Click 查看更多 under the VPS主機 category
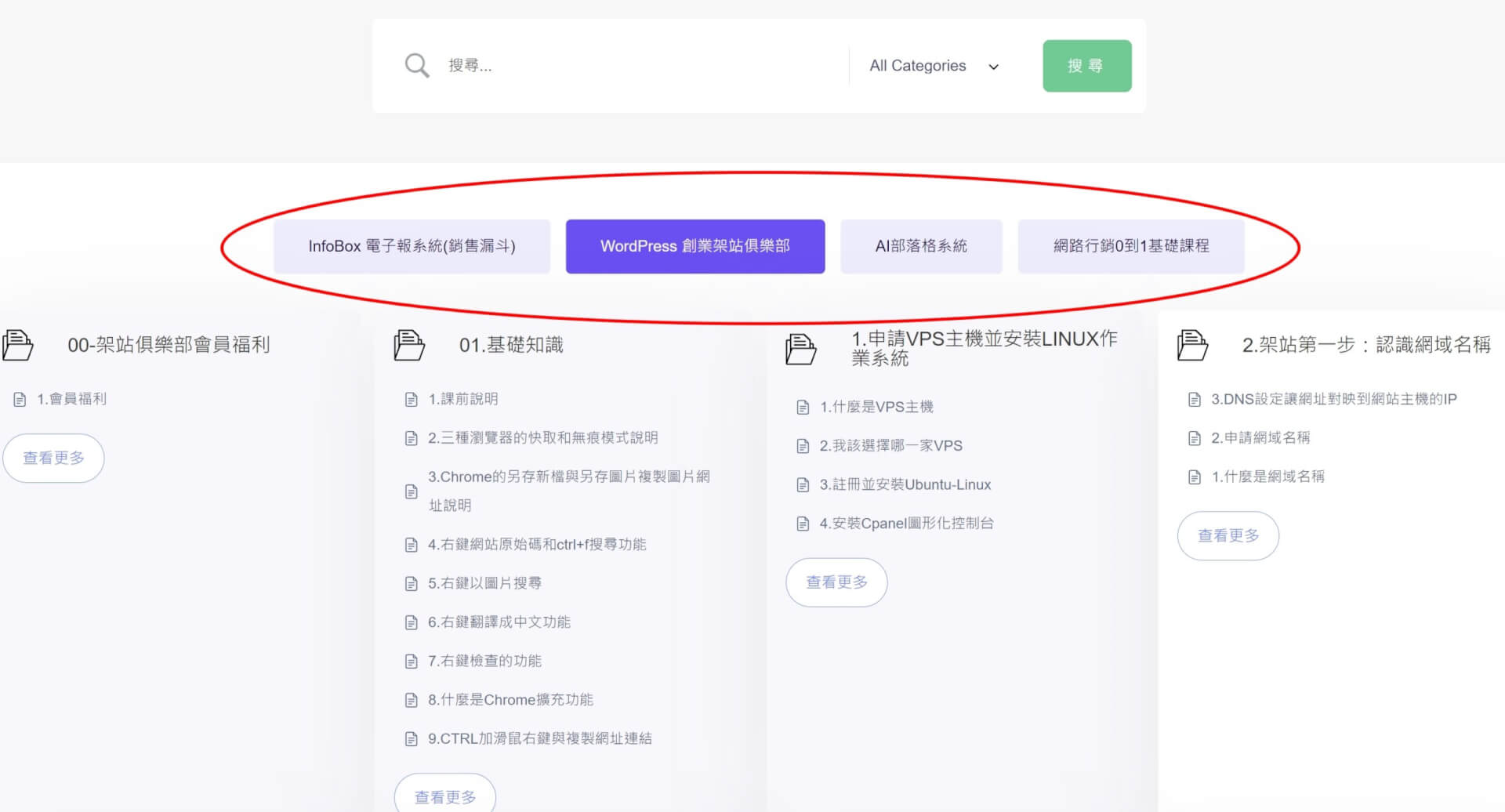Screen dimensions: 1505x812 coord(836,582)
